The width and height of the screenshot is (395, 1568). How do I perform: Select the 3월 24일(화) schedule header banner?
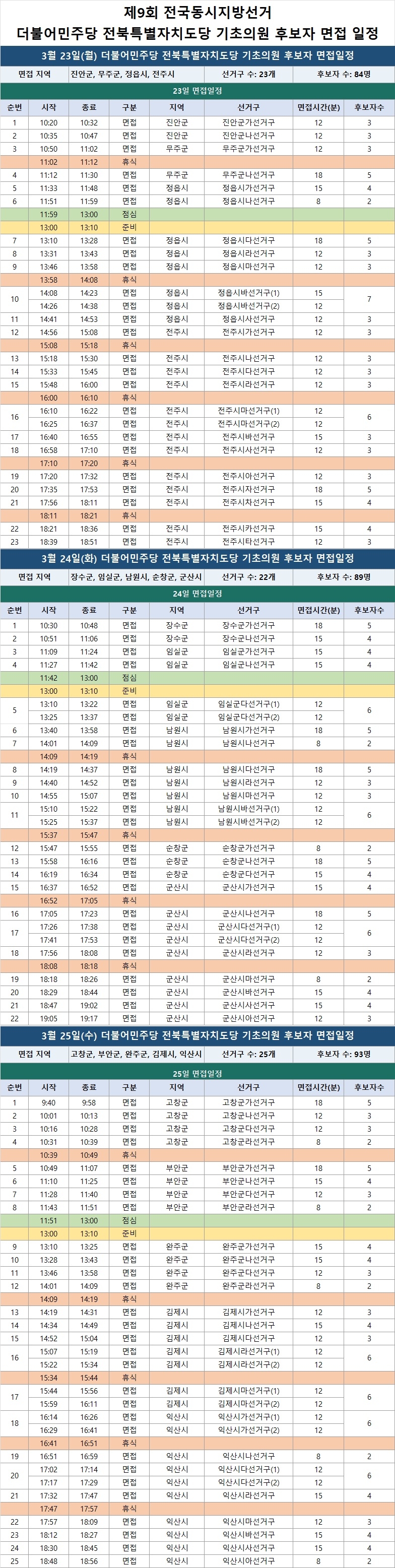[197, 558]
